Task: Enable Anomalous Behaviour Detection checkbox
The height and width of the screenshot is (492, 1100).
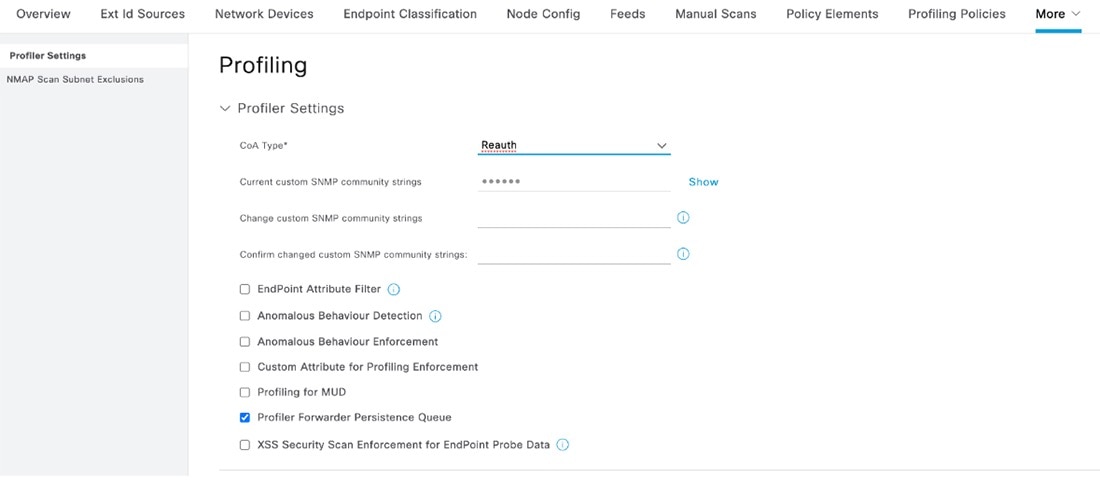Action: (x=245, y=316)
